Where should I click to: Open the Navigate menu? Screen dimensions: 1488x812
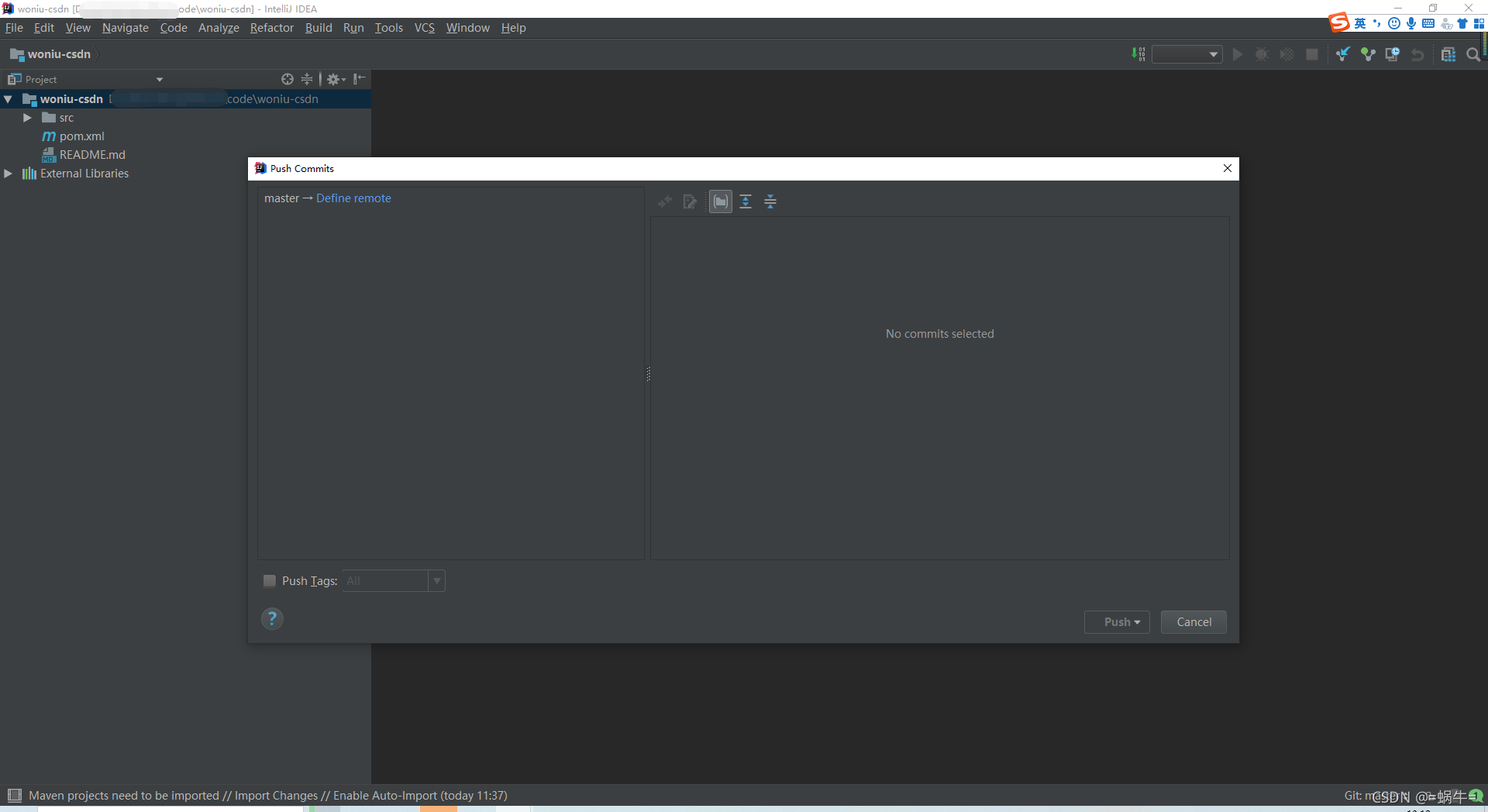pyautogui.click(x=126, y=28)
